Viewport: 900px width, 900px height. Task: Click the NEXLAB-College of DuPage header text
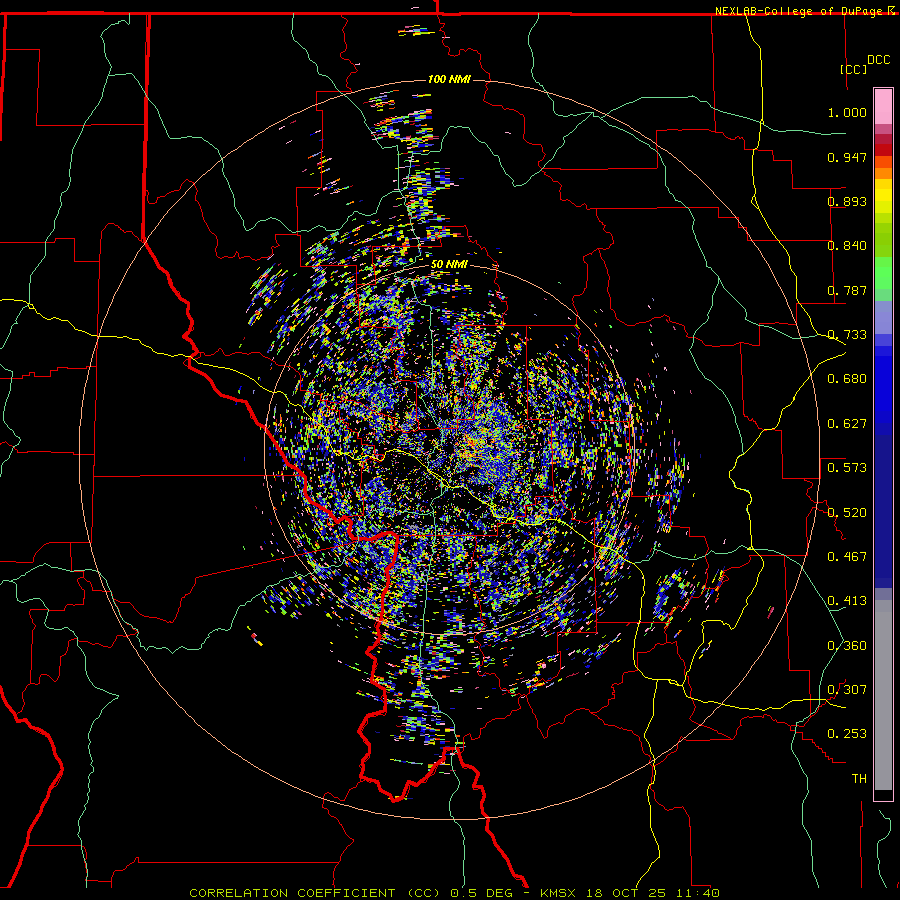[800, 11]
